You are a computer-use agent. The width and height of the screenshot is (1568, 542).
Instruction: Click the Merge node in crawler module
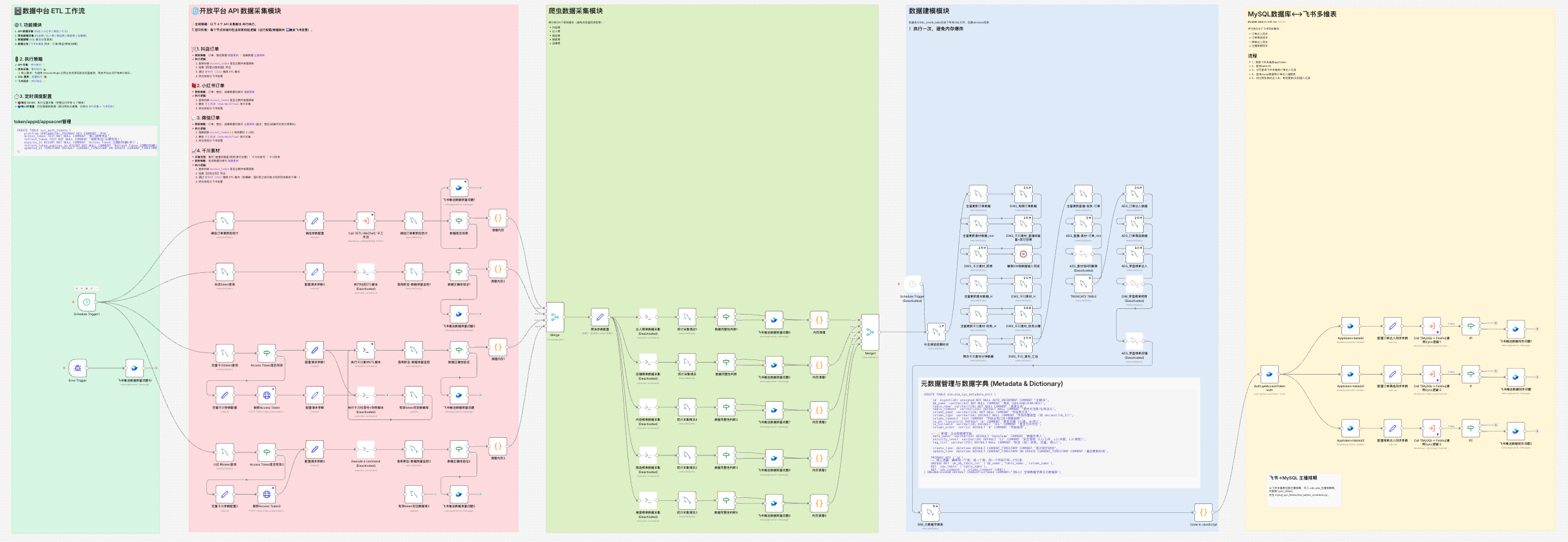pyautogui.click(x=555, y=317)
